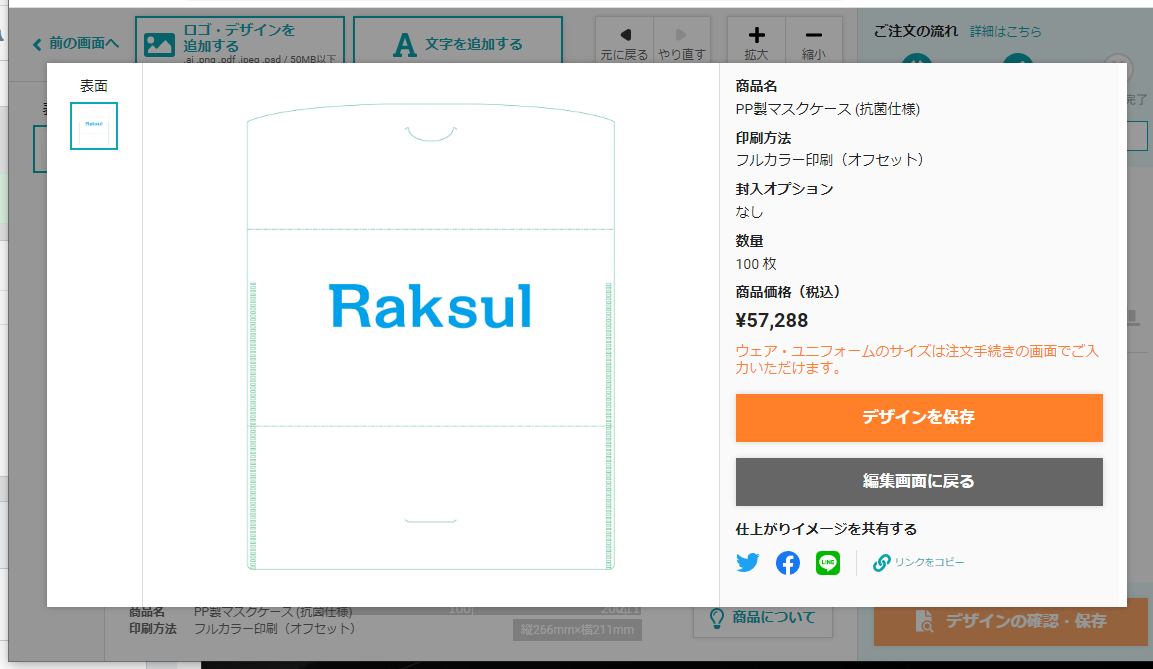1153x669 pixels.
Task: Undo with 元に戻る arrow
Action: point(624,40)
